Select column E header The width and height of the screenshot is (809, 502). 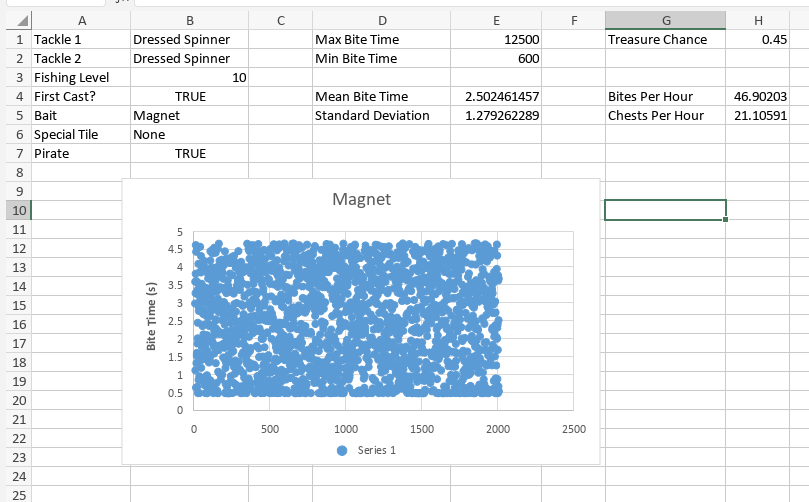[496, 21]
